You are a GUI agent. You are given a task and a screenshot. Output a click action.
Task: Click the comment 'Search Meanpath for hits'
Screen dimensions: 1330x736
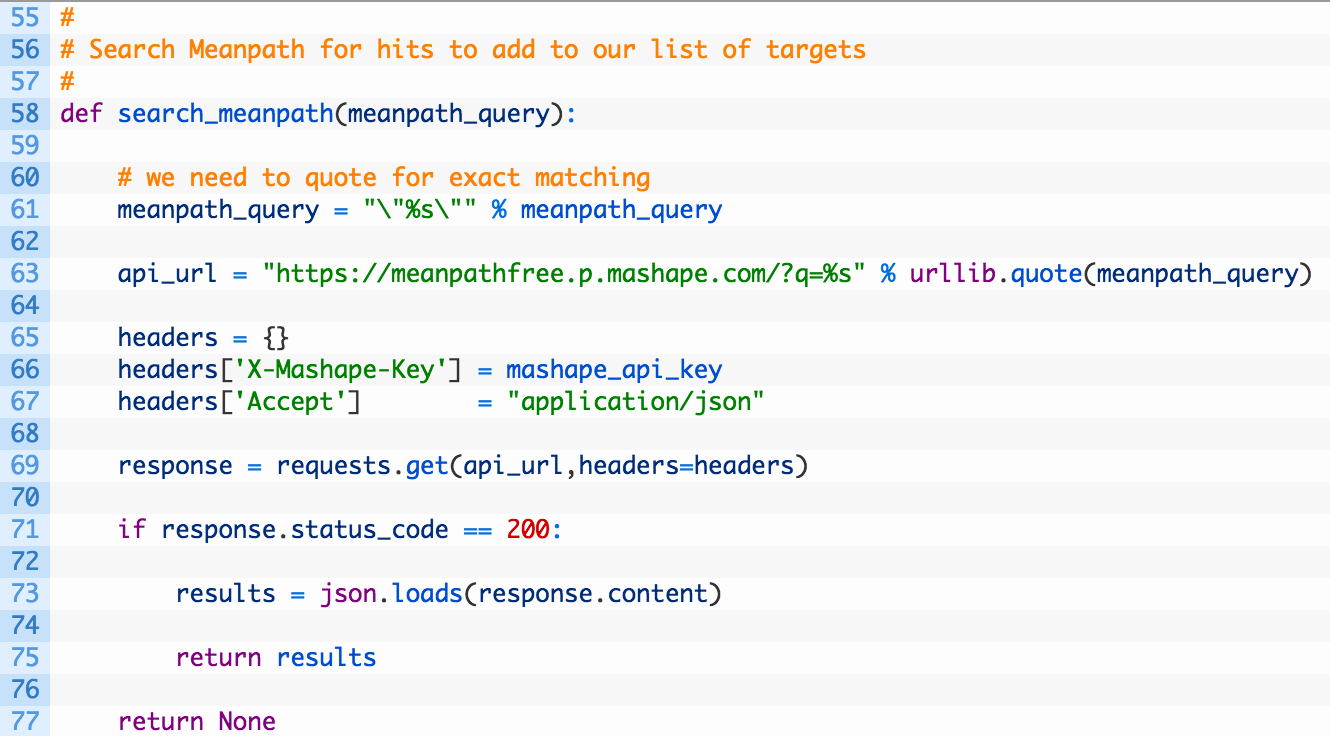coord(262,49)
